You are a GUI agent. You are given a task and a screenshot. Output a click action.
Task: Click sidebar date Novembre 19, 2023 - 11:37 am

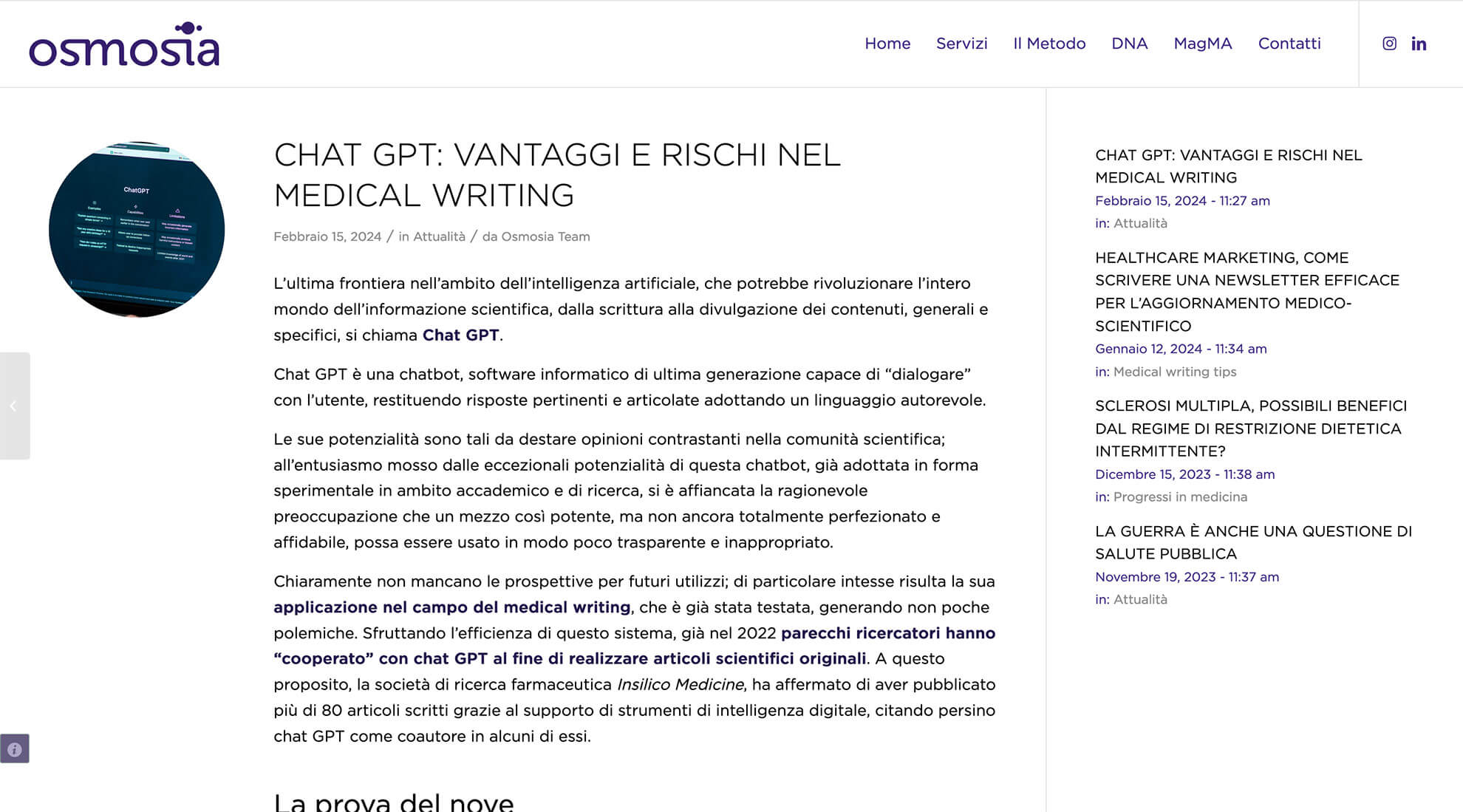pos(1187,577)
